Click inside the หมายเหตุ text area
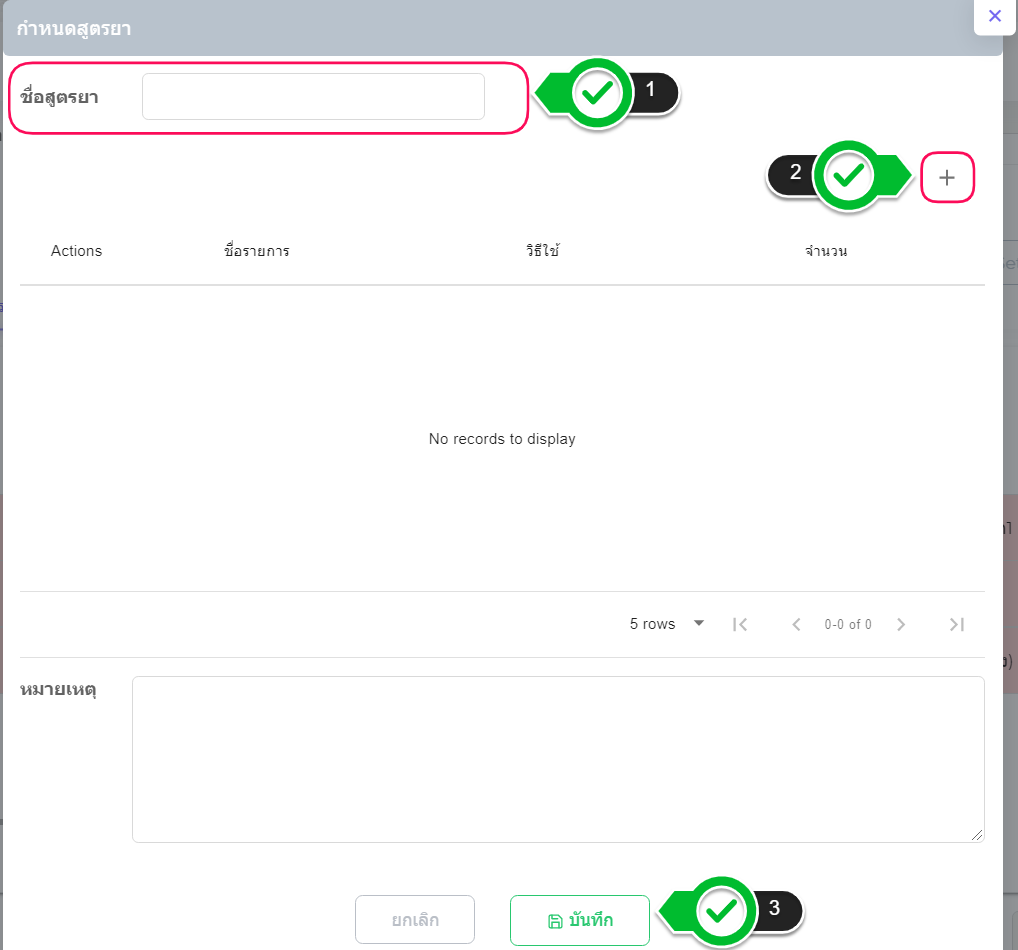Viewport: 1018px width, 950px height. click(557, 759)
